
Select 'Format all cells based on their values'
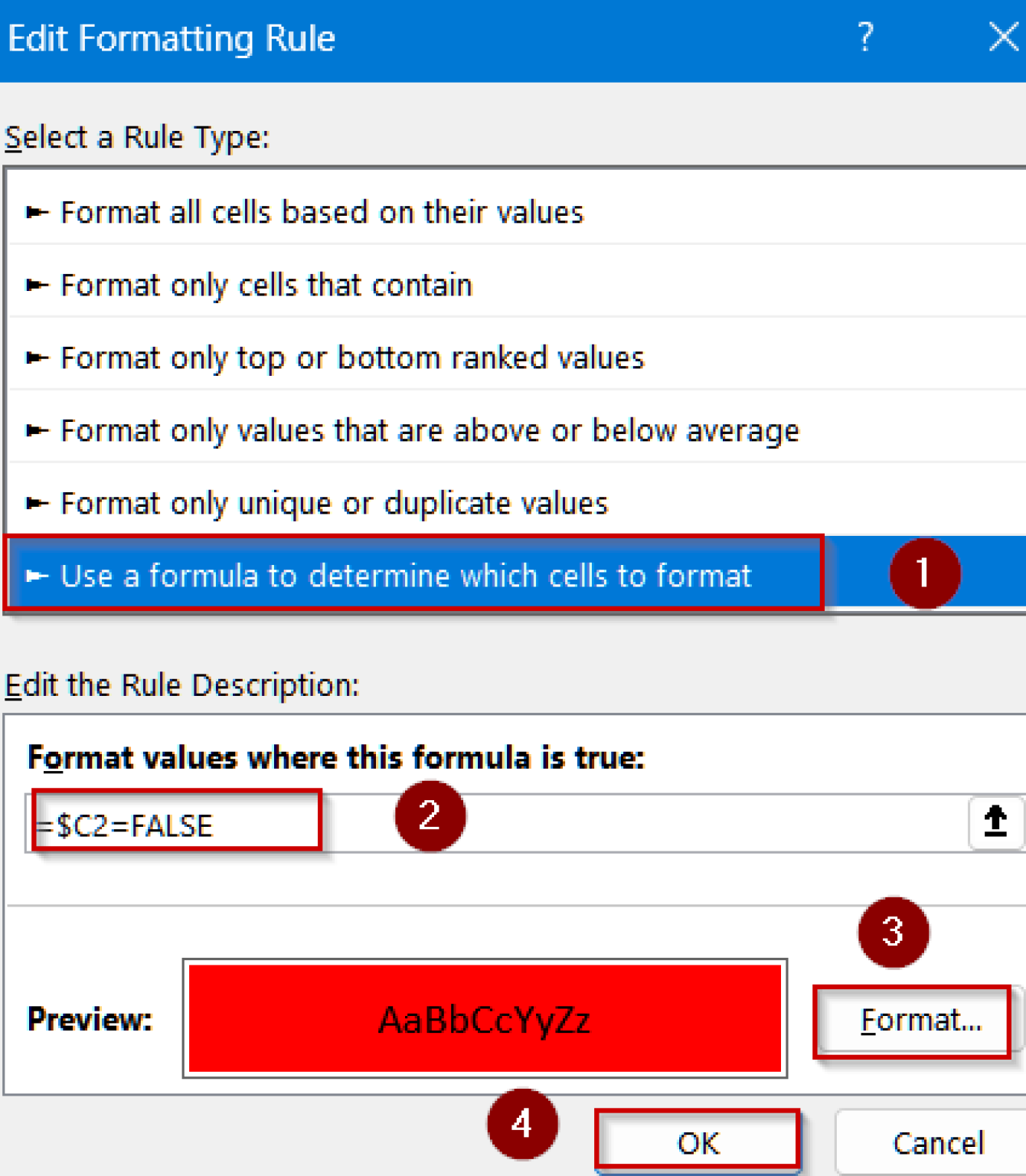pos(322,212)
